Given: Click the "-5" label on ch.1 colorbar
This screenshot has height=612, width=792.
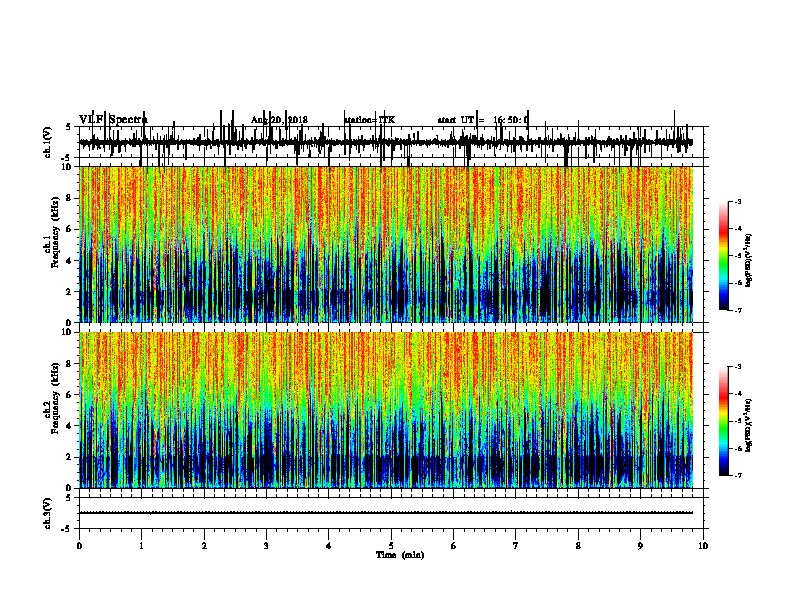Looking at the screenshot, I should coord(738,256).
